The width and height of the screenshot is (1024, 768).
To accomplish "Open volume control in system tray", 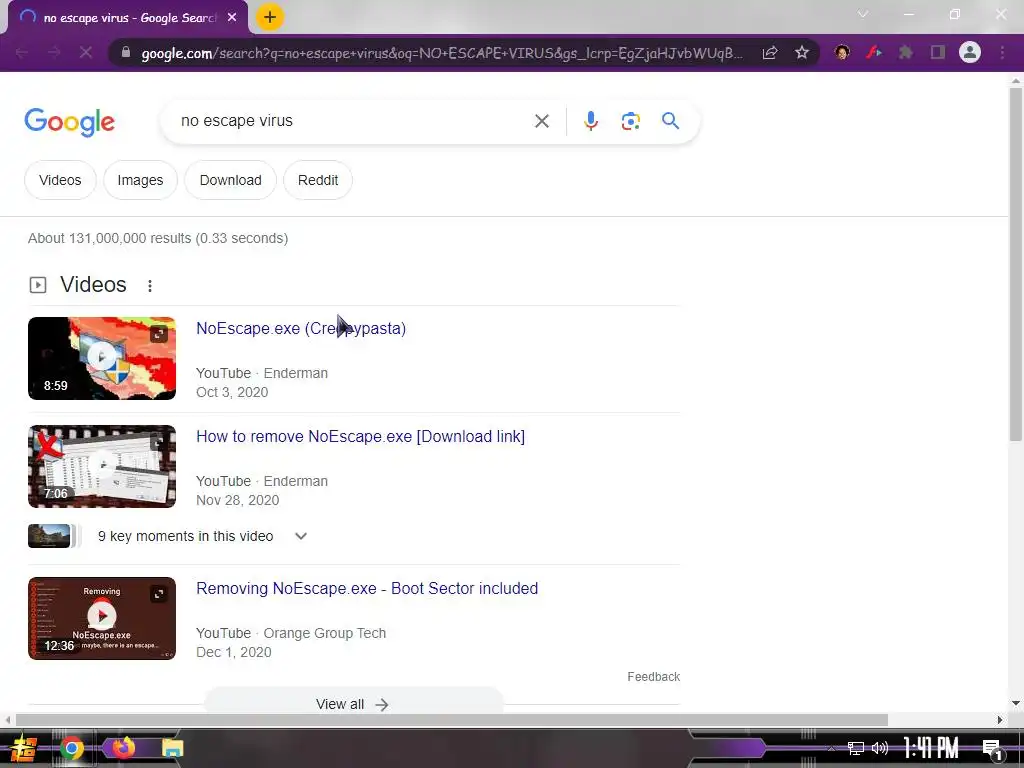I will click(880, 748).
